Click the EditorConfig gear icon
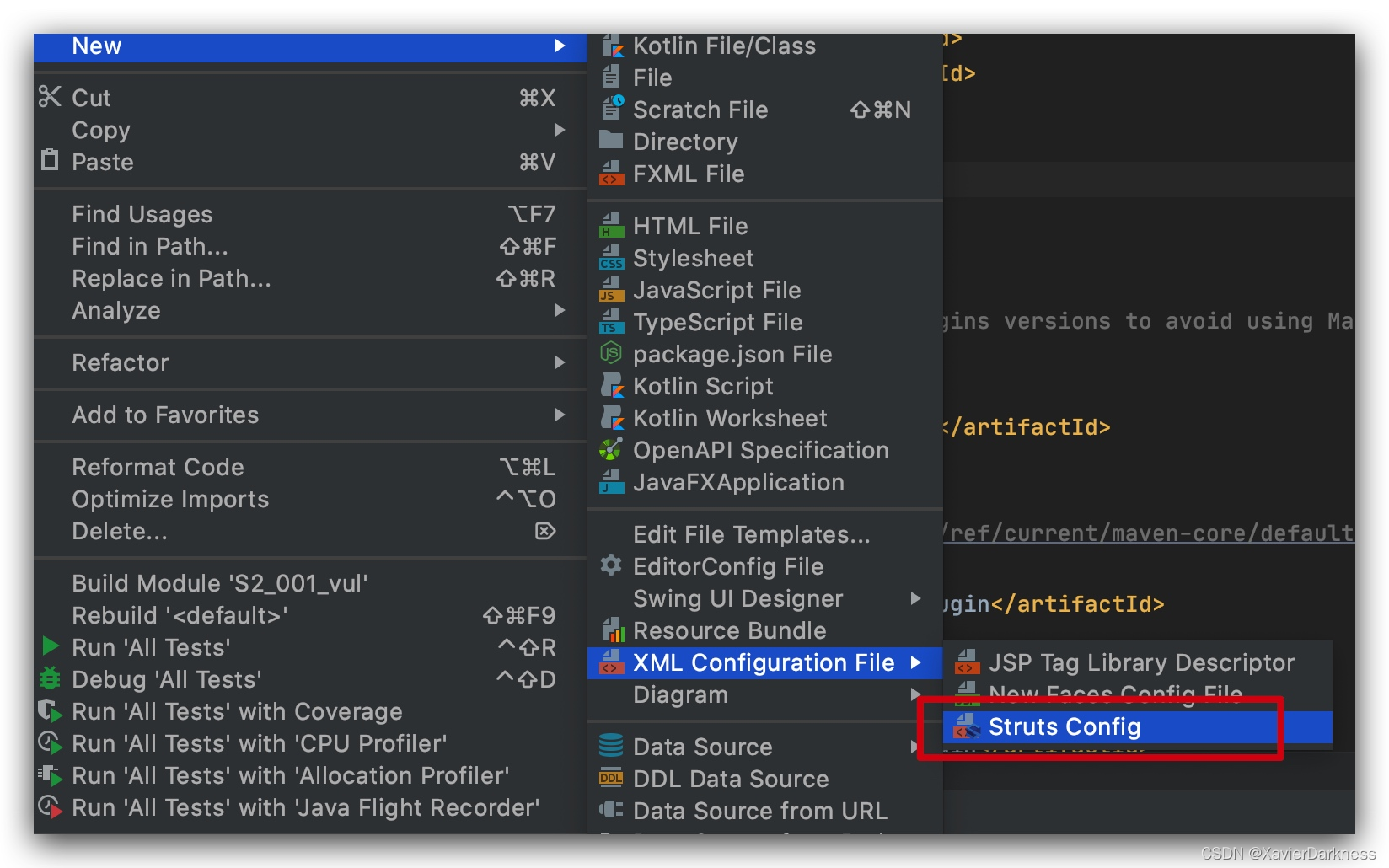The width and height of the screenshot is (1389, 868). pos(611,565)
